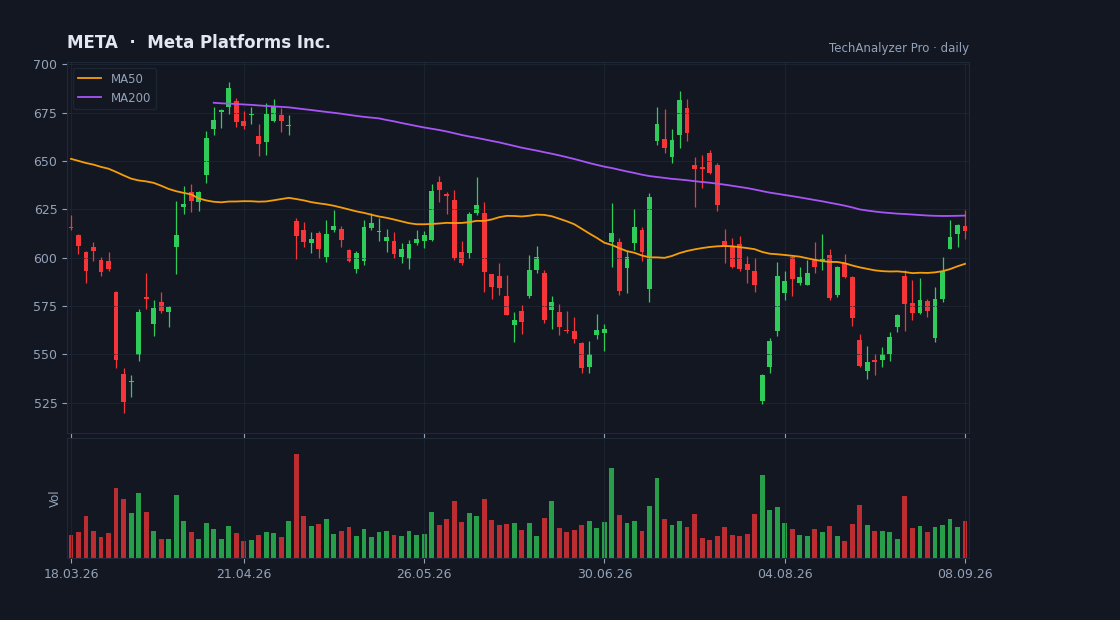Select the MA50 legend entry
The image size is (1120, 620).
tap(114, 79)
